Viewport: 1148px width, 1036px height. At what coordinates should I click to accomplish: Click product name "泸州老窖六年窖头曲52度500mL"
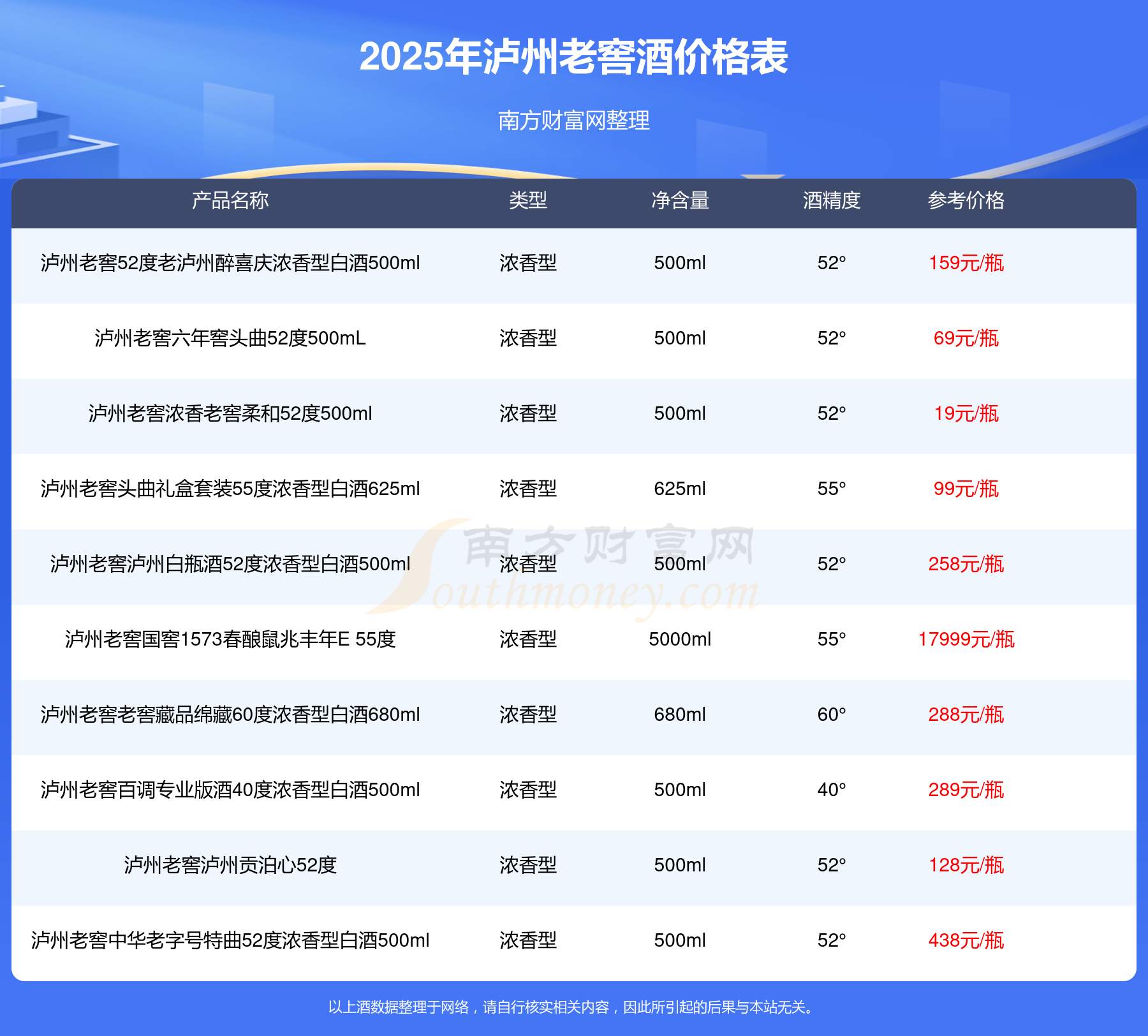point(230,338)
